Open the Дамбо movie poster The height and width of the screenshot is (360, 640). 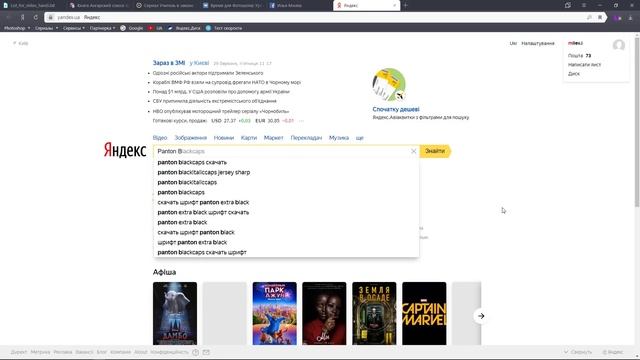pos(175,313)
